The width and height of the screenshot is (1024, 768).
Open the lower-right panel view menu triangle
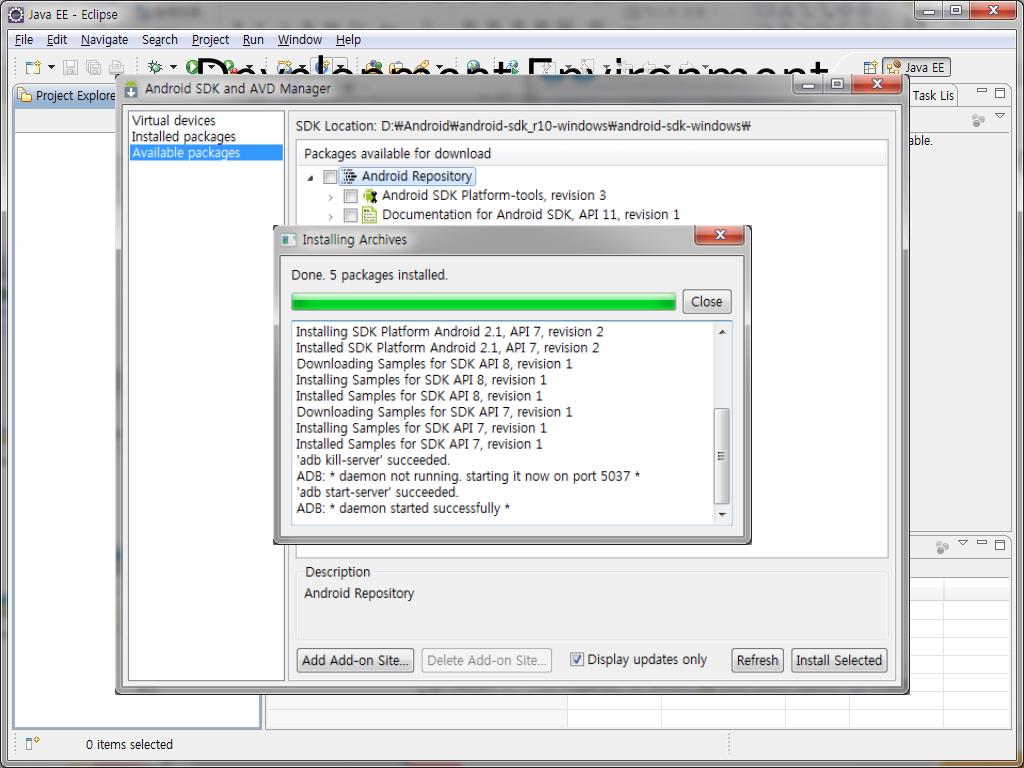963,543
